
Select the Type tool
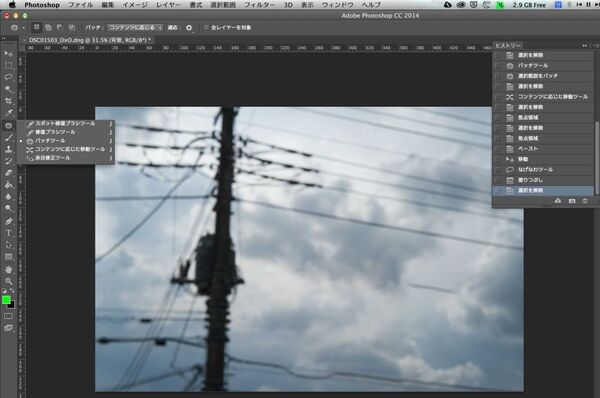point(8,233)
